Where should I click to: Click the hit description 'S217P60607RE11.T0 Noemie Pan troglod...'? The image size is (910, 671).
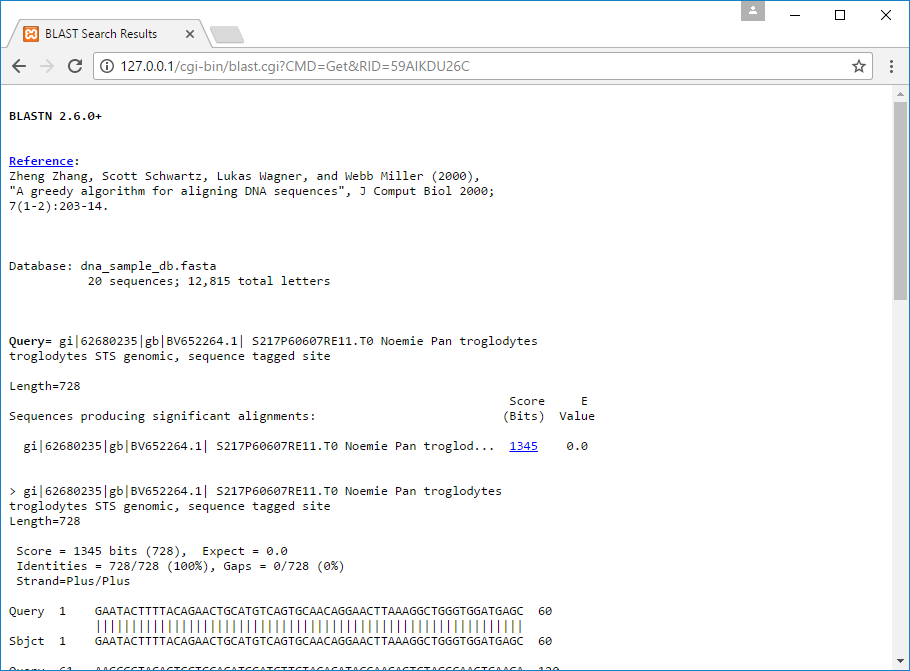point(355,446)
